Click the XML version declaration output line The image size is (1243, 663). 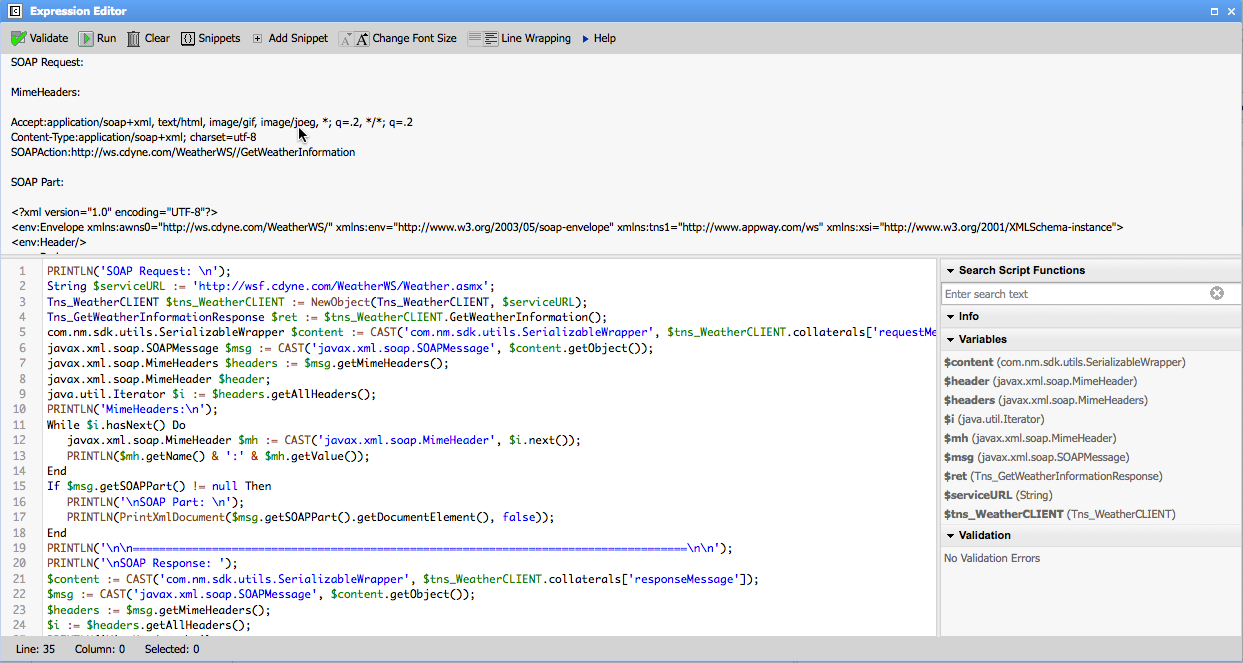click(x=115, y=212)
